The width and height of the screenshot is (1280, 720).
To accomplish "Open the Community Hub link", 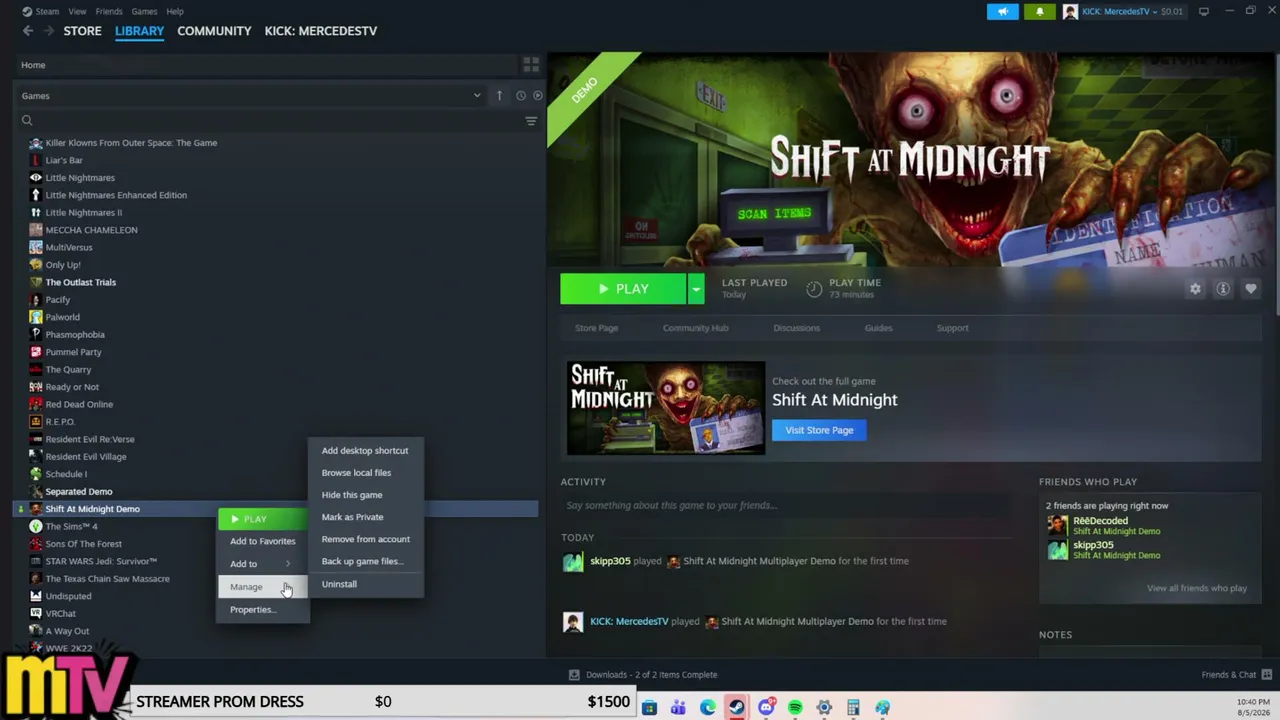I will pyautogui.click(x=695, y=328).
